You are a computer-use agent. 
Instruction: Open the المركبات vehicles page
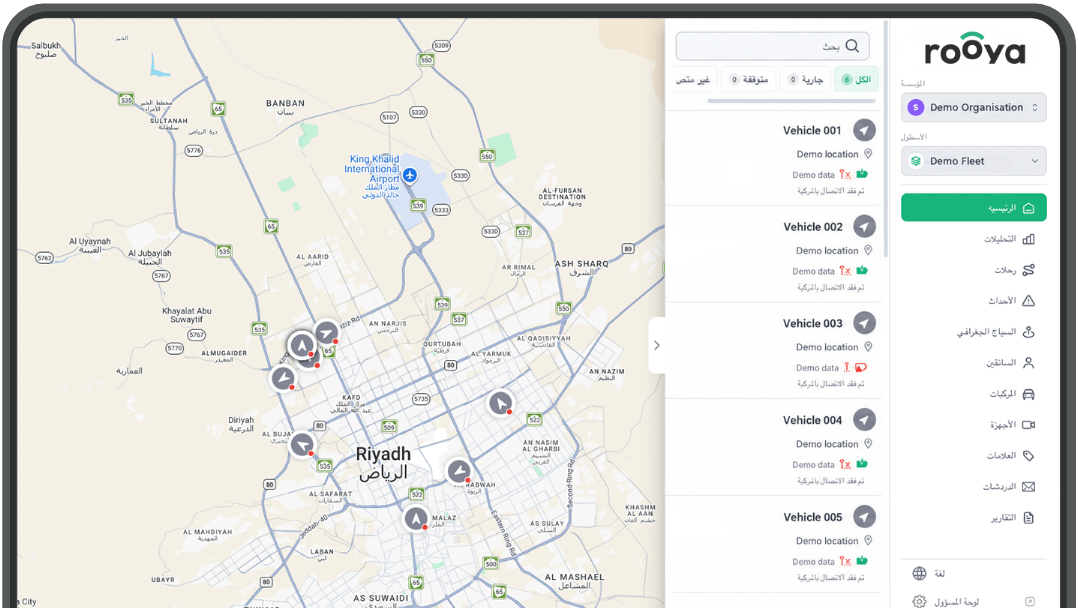tap(1012, 393)
